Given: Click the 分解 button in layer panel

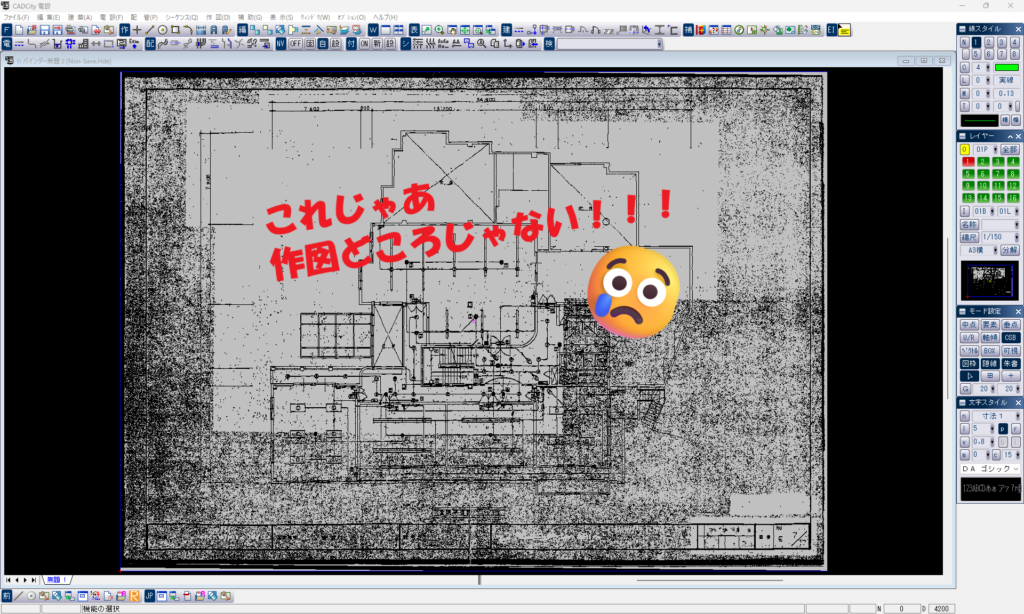Looking at the screenshot, I should [1010, 250].
